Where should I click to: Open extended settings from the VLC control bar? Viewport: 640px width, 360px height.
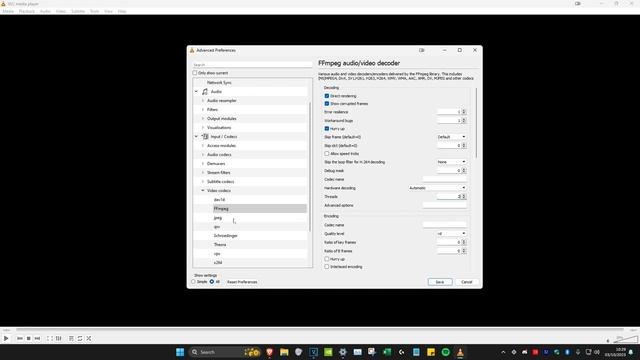click(58, 338)
